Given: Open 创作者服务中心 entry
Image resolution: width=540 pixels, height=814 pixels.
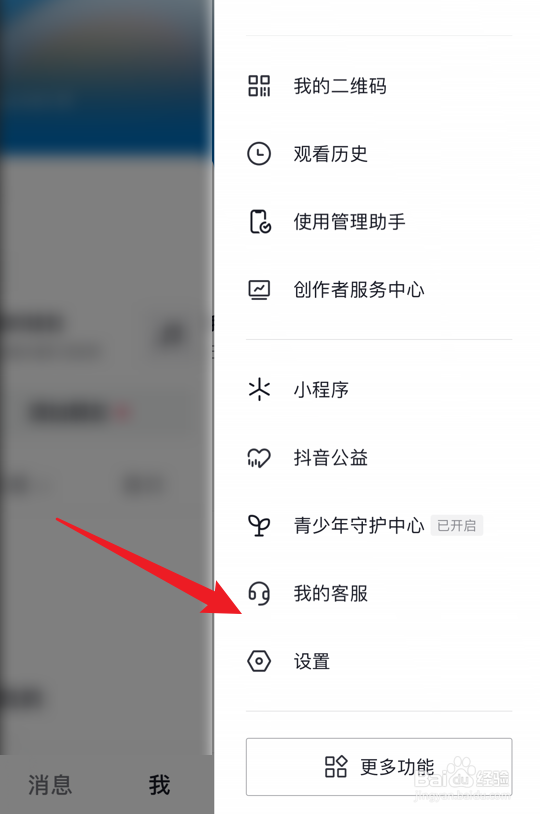Looking at the screenshot, I should [379, 290].
